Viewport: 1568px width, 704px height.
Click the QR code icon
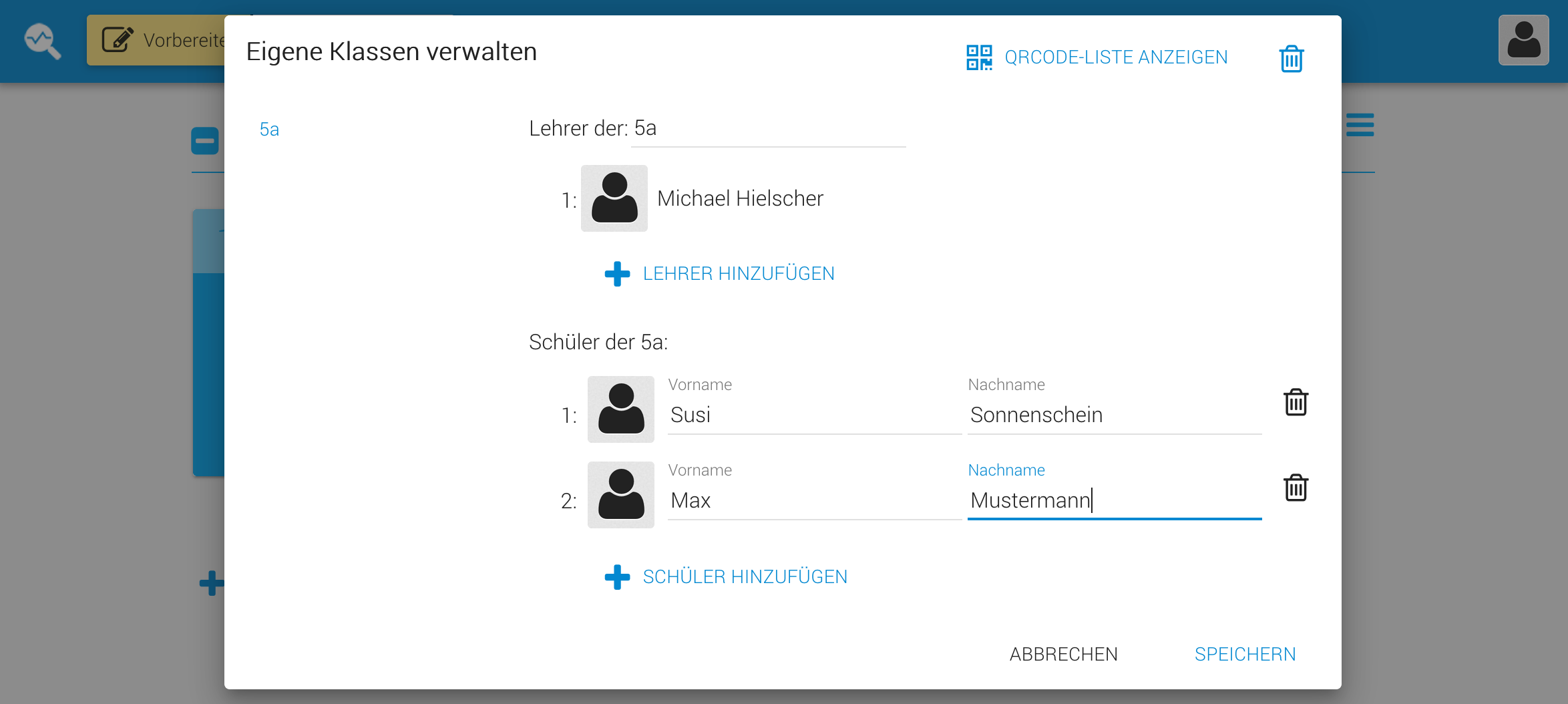(x=979, y=57)
